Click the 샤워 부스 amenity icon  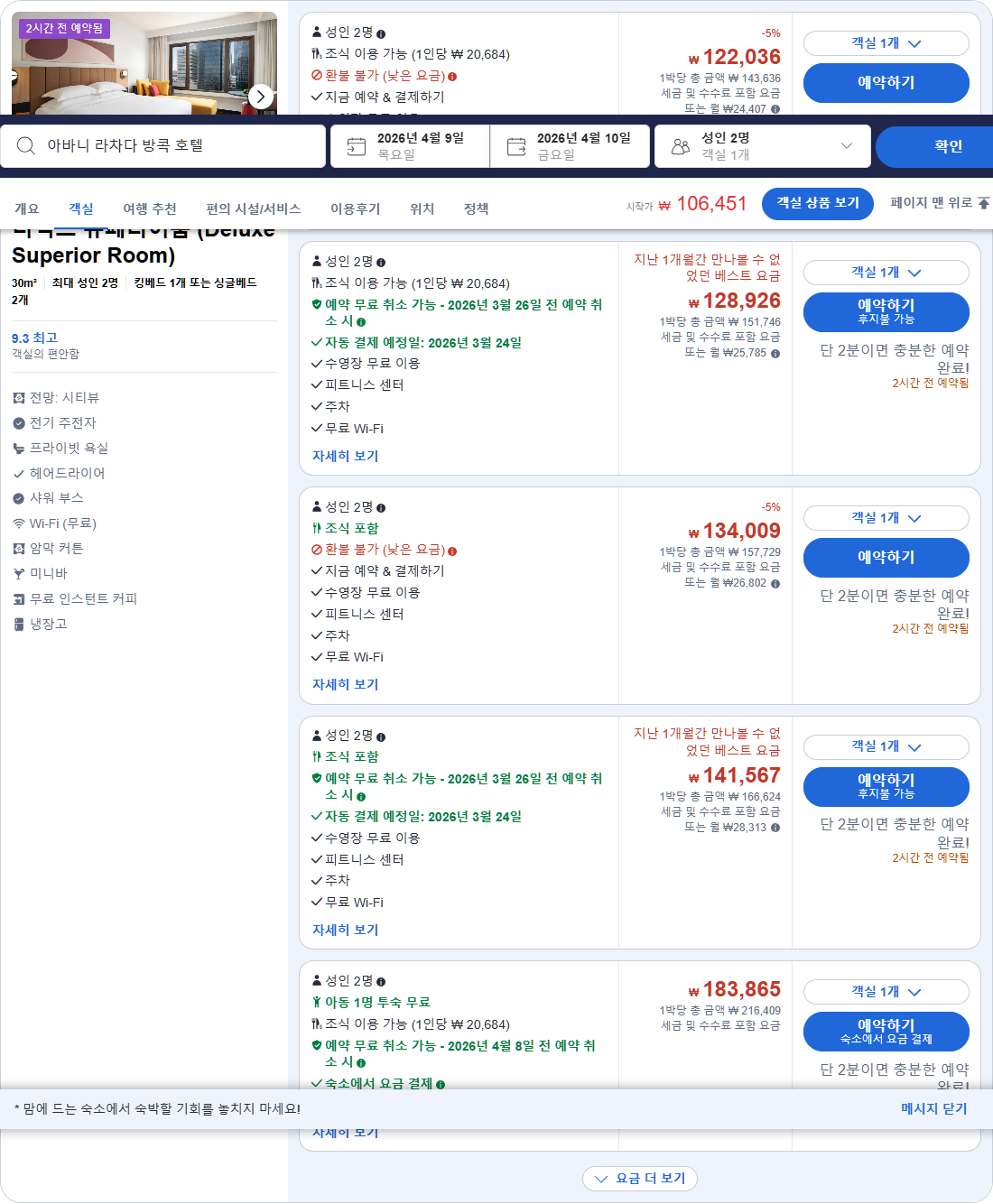click(x=19, y=498)
